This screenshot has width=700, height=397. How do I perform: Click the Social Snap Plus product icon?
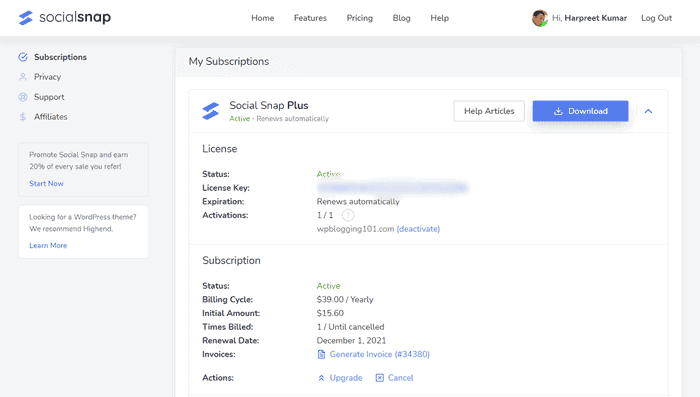tap(211, 111)
